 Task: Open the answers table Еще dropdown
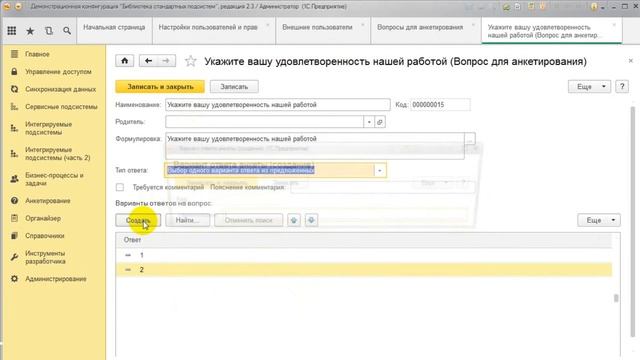(599, 220)
